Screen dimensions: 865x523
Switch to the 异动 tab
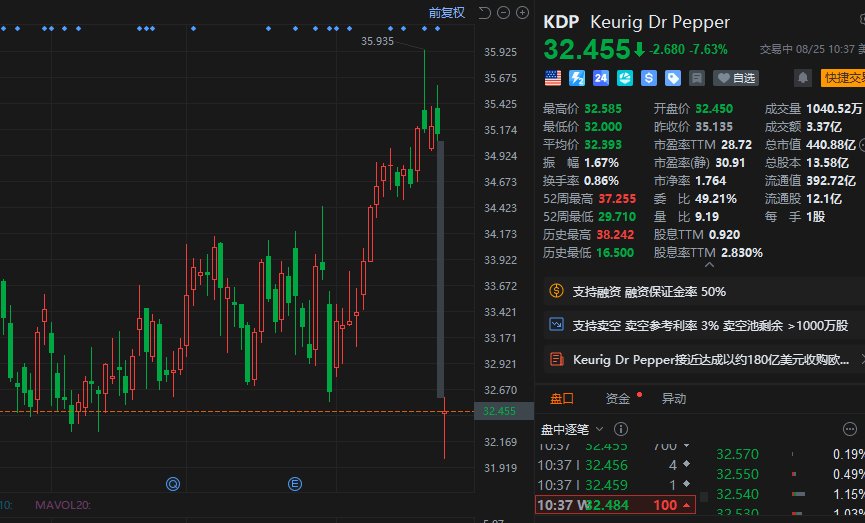coord(674,398)
